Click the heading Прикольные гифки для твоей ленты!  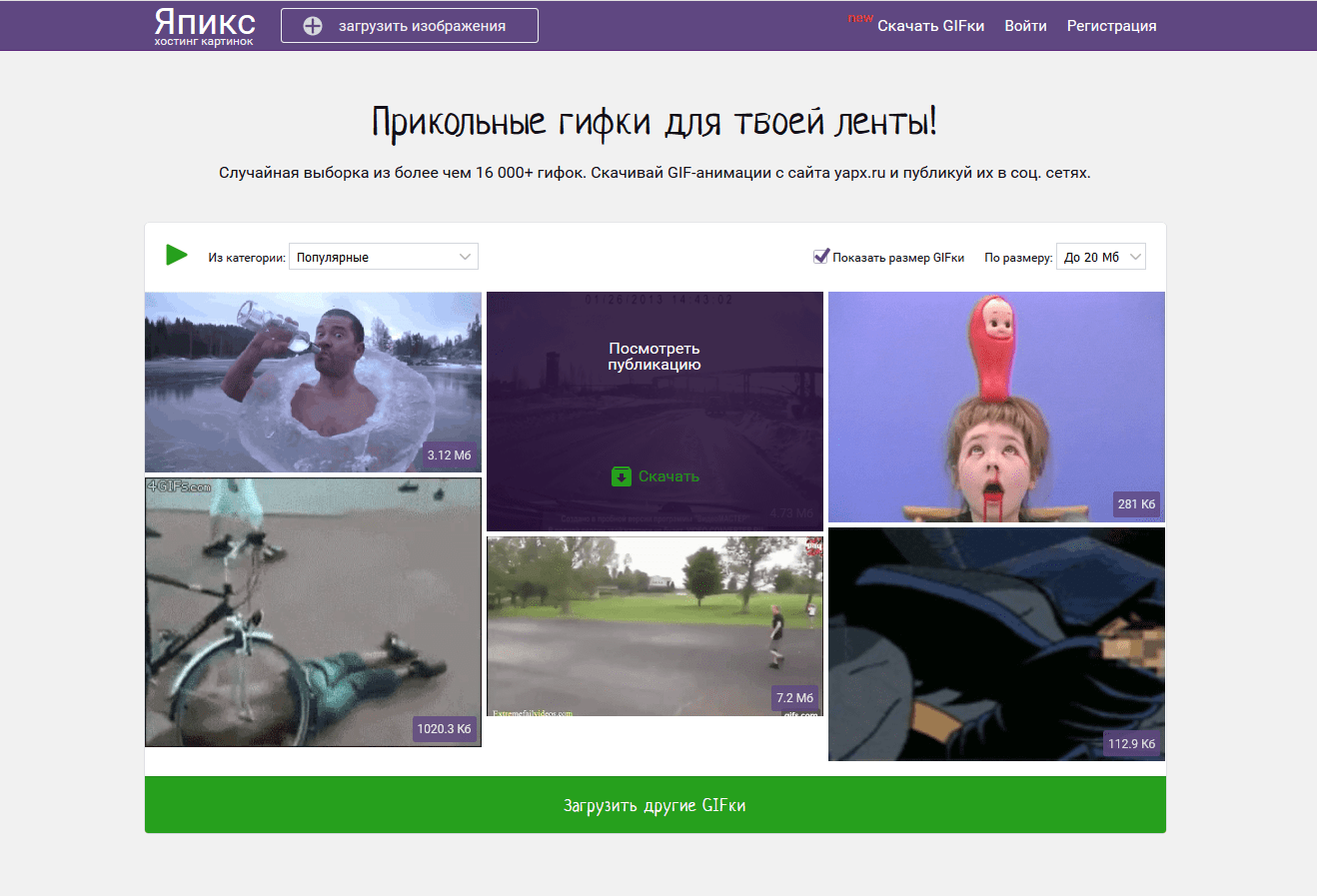click(655, 122)
